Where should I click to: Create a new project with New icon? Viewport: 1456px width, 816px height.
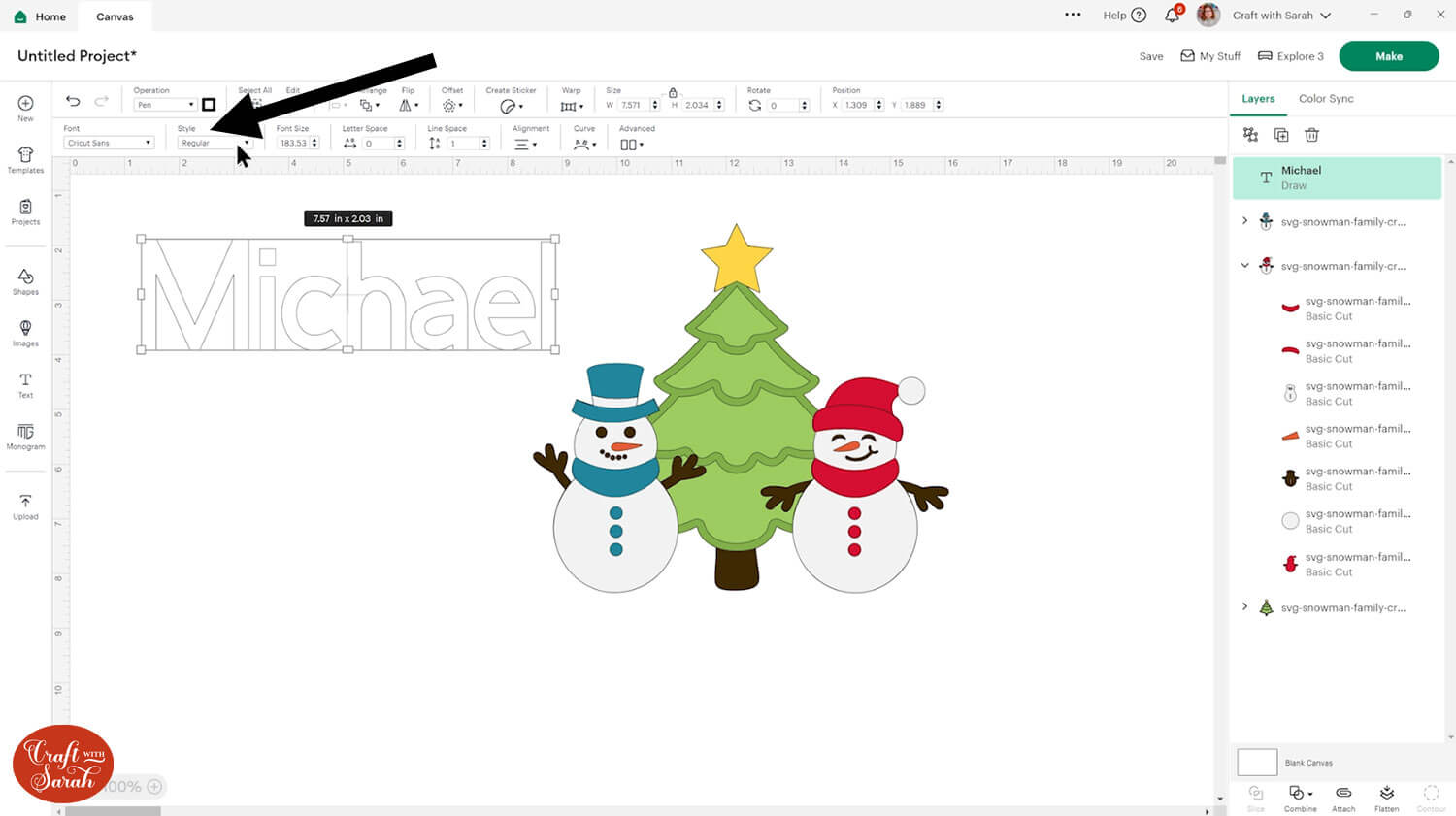pos(25,108)
